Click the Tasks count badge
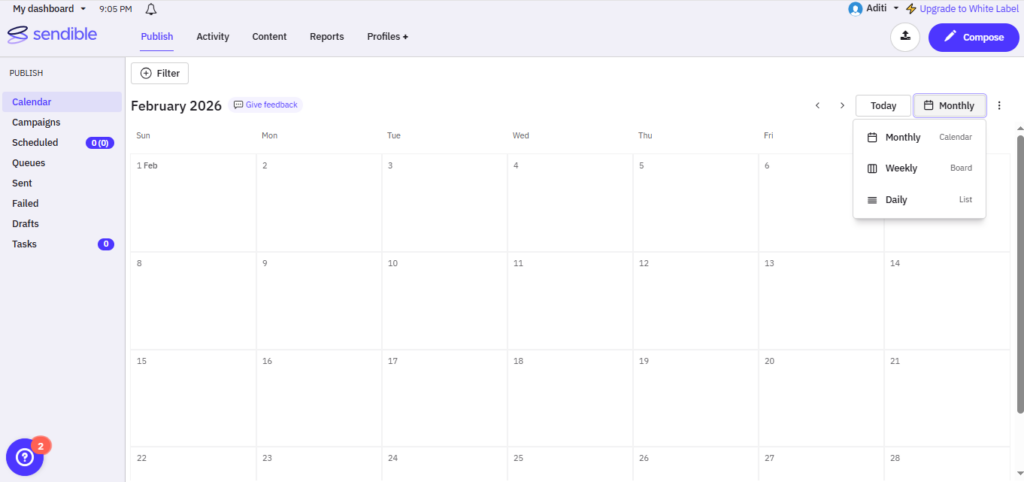The width and height of the screenshot is (1024, 482). (106, 244)
